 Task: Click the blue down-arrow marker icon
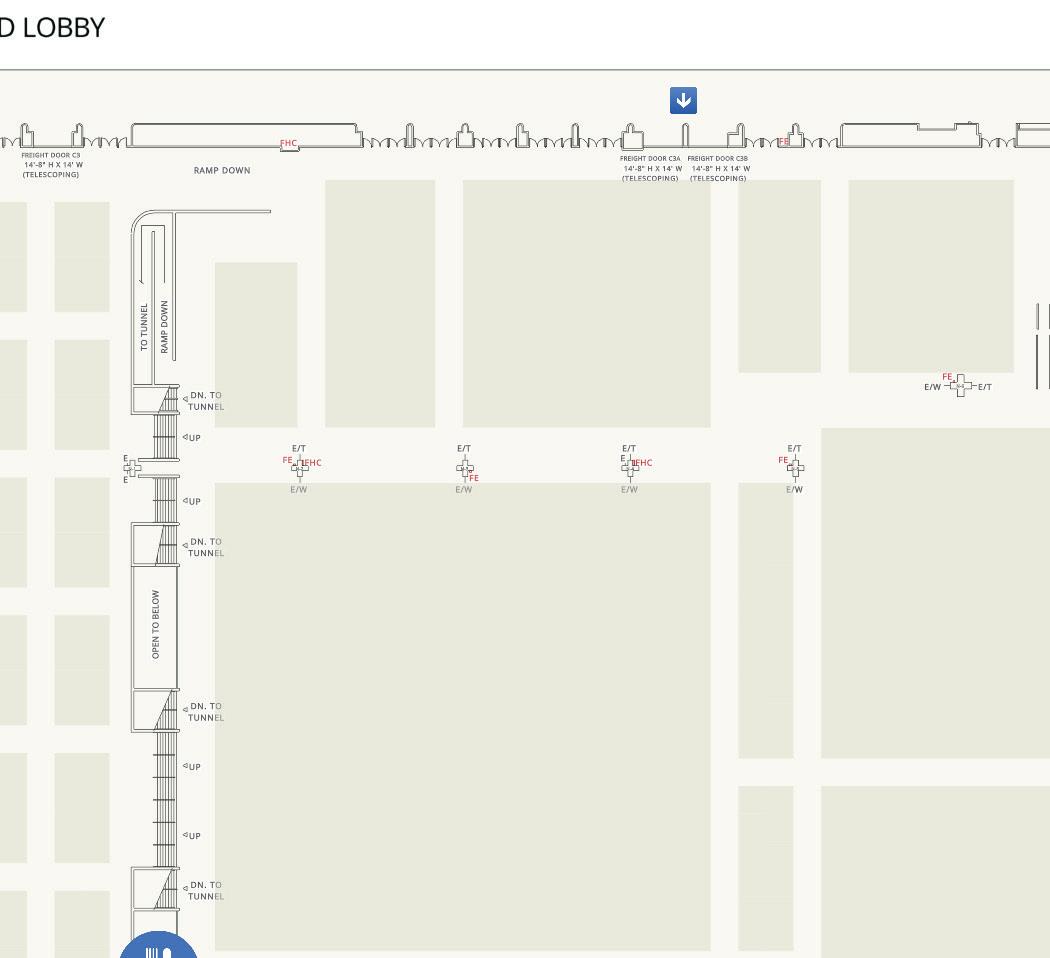(683, 100)
